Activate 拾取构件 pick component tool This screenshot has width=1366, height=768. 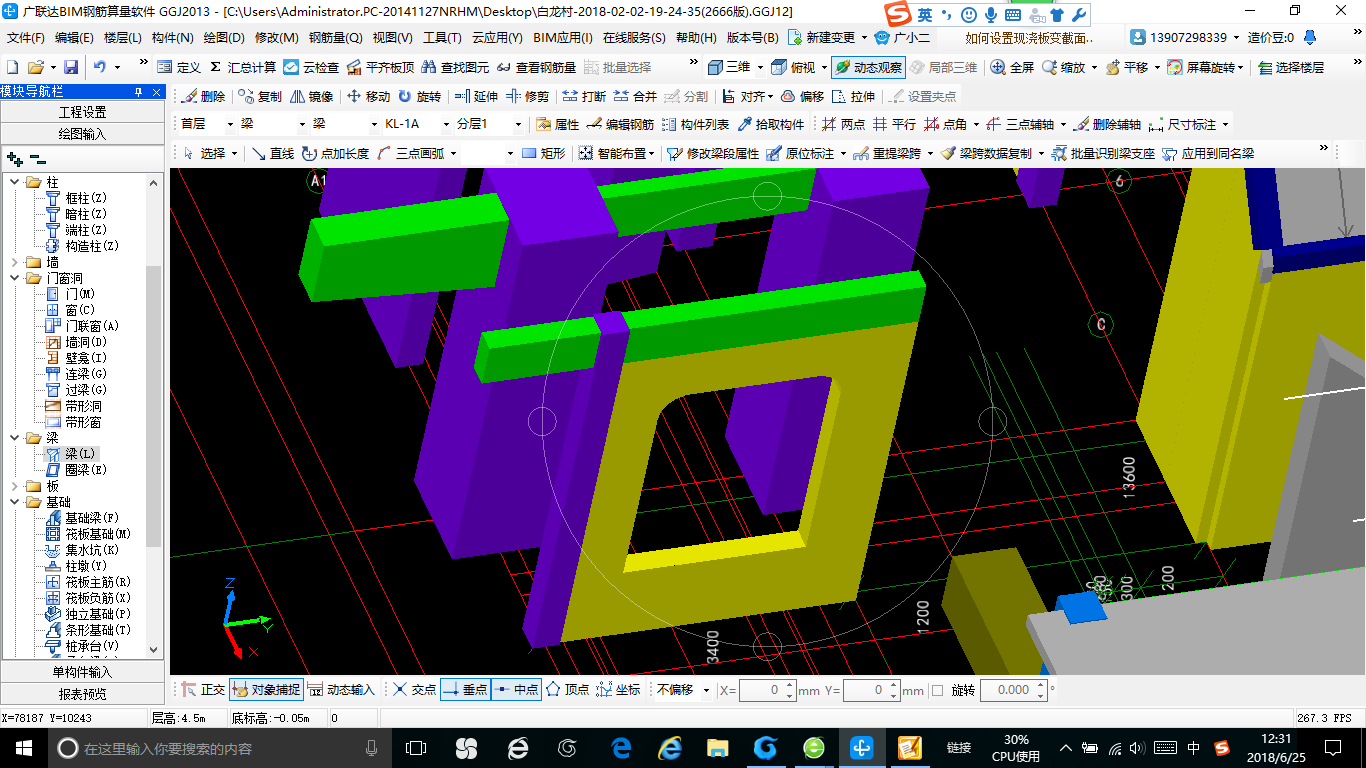770,124
